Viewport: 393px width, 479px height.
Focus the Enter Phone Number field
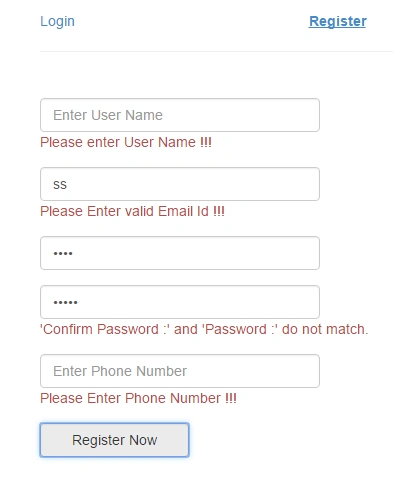click(x=180, y=371)
